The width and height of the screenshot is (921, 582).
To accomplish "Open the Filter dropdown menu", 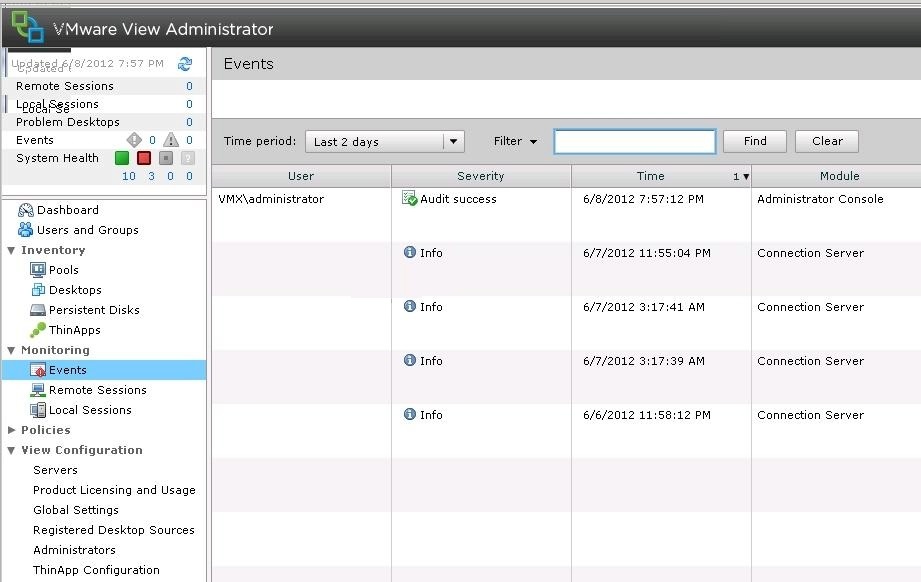I will point(515,141).
